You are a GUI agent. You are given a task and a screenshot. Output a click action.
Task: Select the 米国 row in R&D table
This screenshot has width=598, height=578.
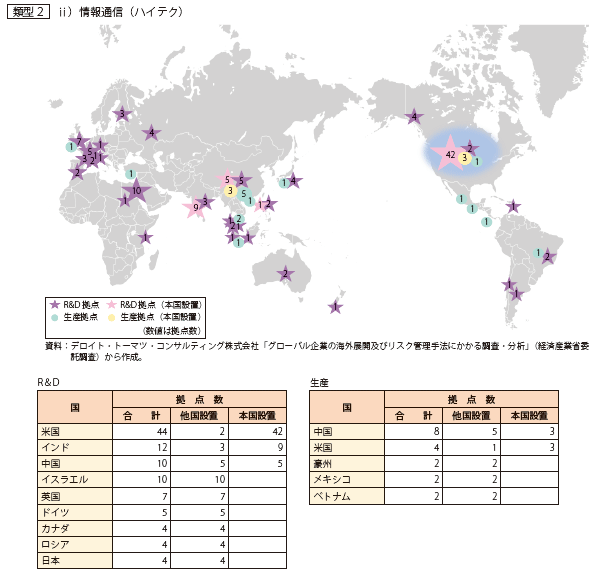click(162, 431)
